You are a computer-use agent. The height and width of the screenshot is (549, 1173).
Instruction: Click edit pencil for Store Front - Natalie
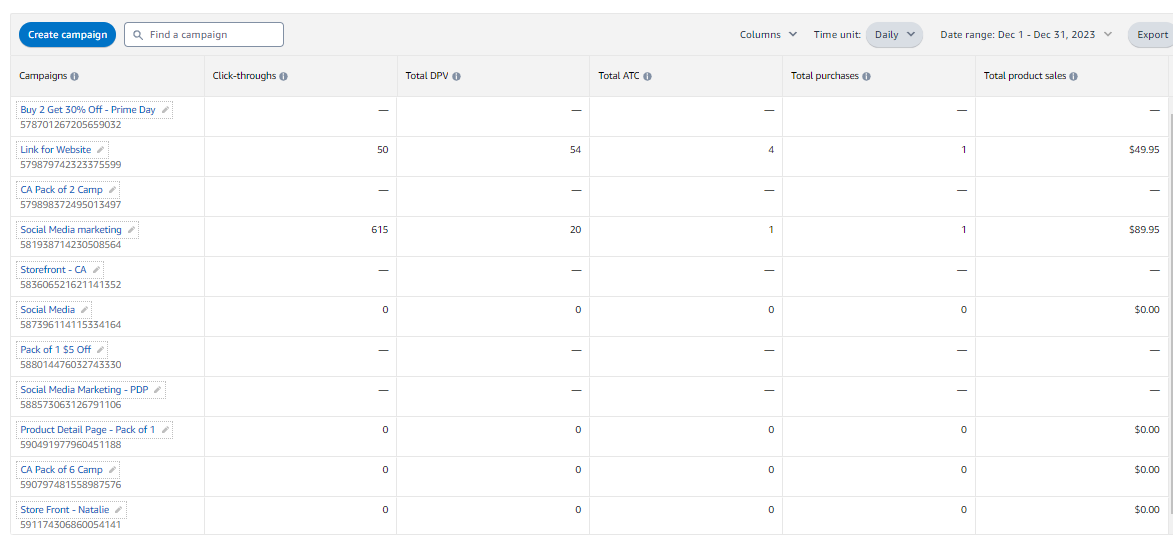119,510
